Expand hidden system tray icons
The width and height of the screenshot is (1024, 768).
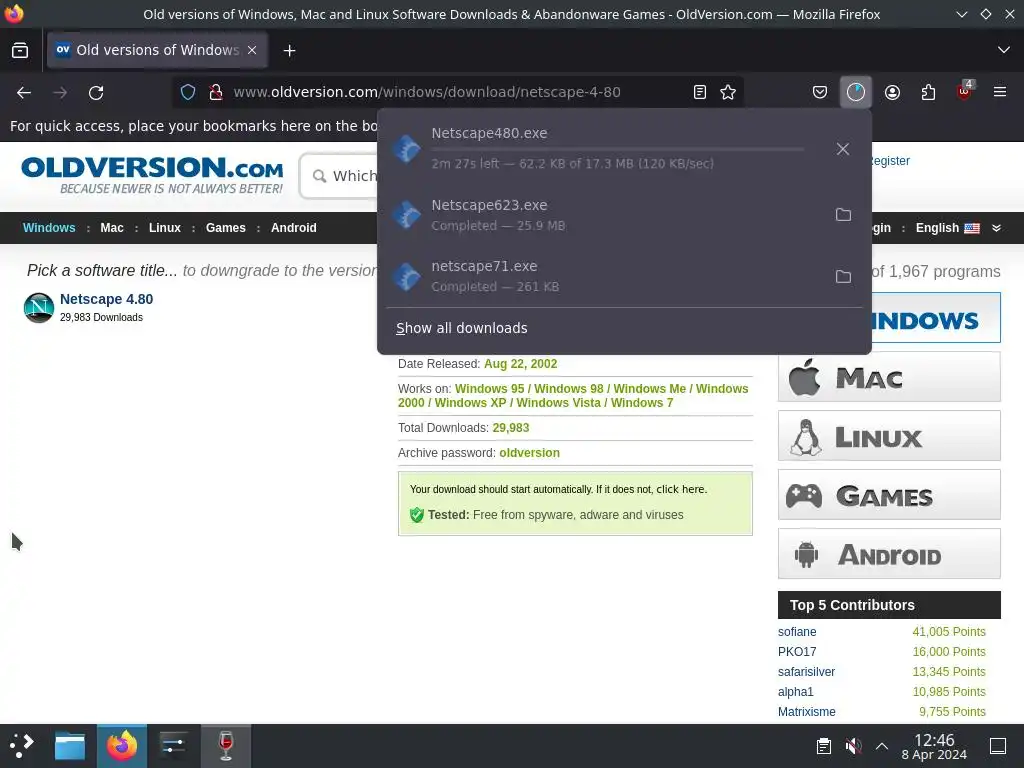882,746
